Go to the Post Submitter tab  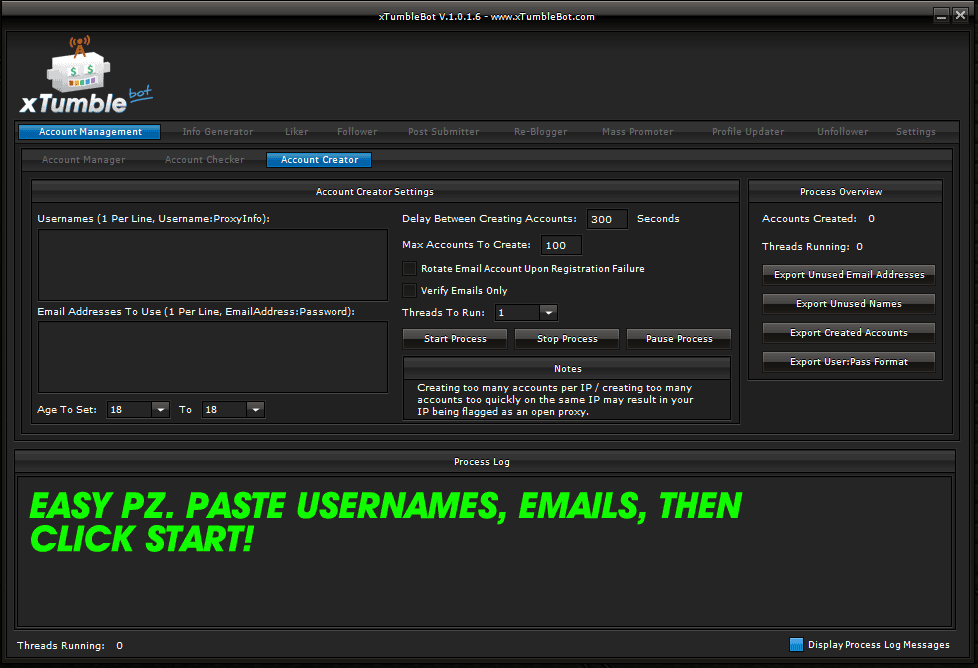tap(443, 132)
